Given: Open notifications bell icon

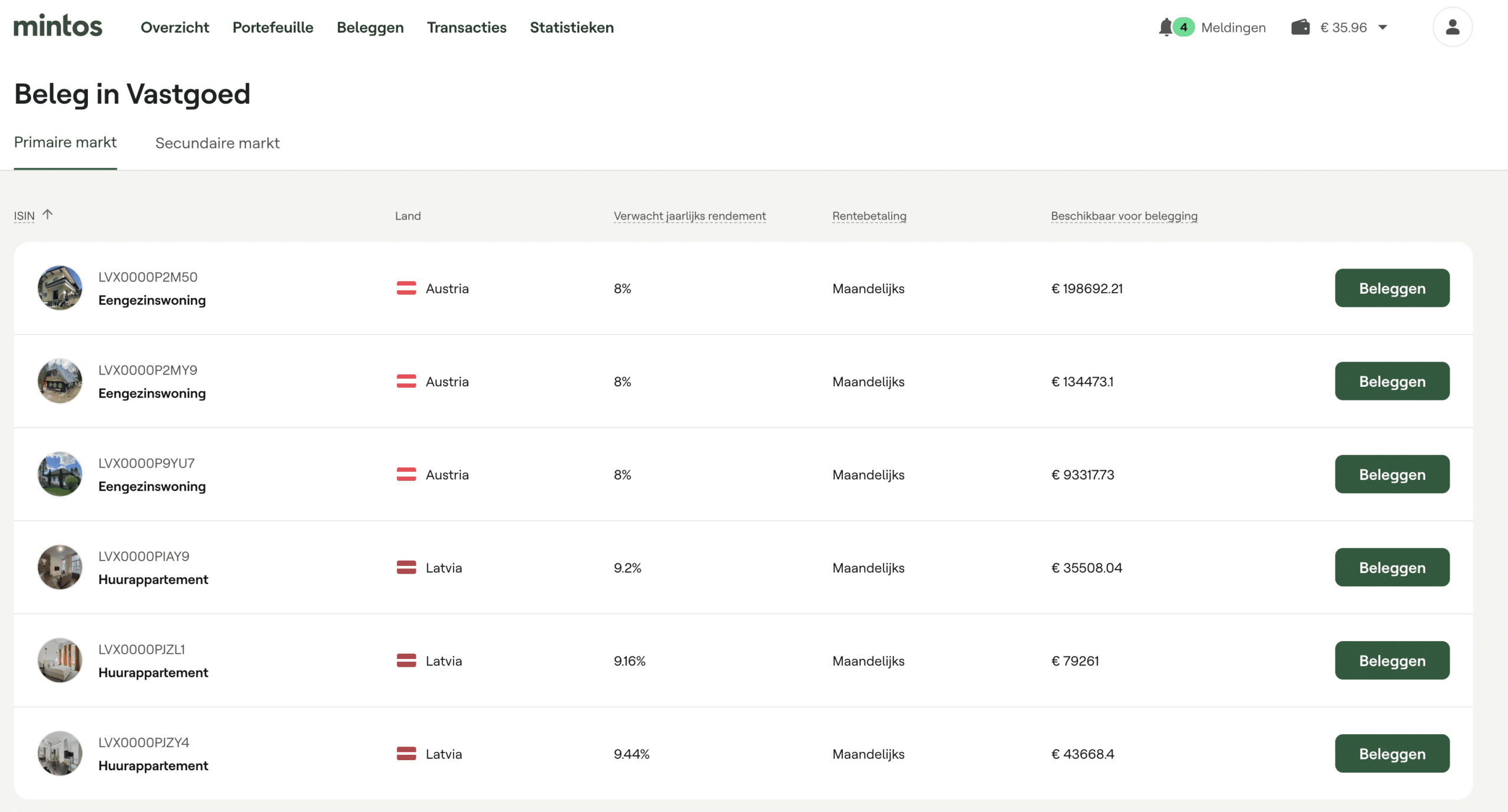Looking at the screenshot, I should click(x=1165, y=27).
